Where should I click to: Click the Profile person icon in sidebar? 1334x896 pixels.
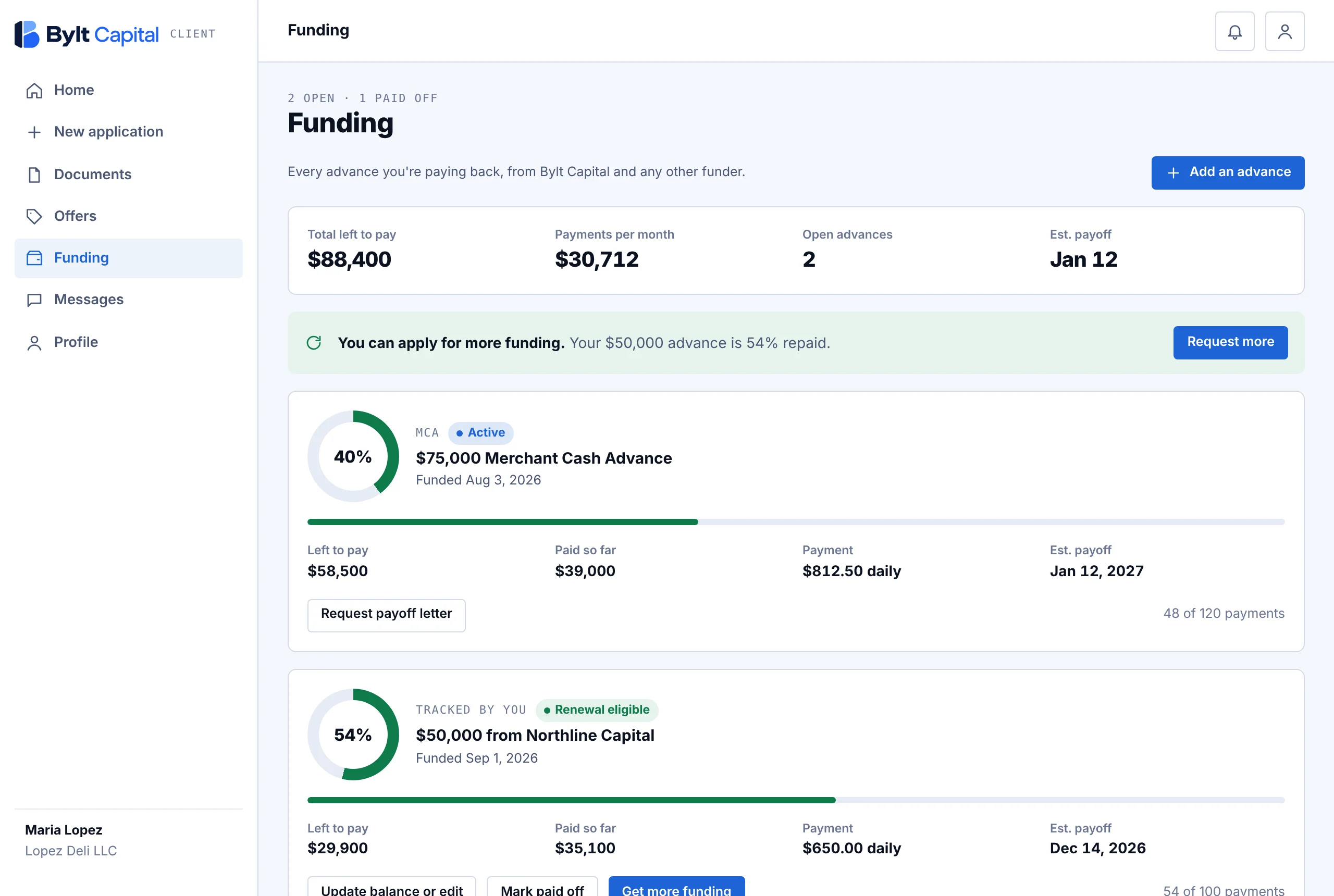tap(34, 342)
